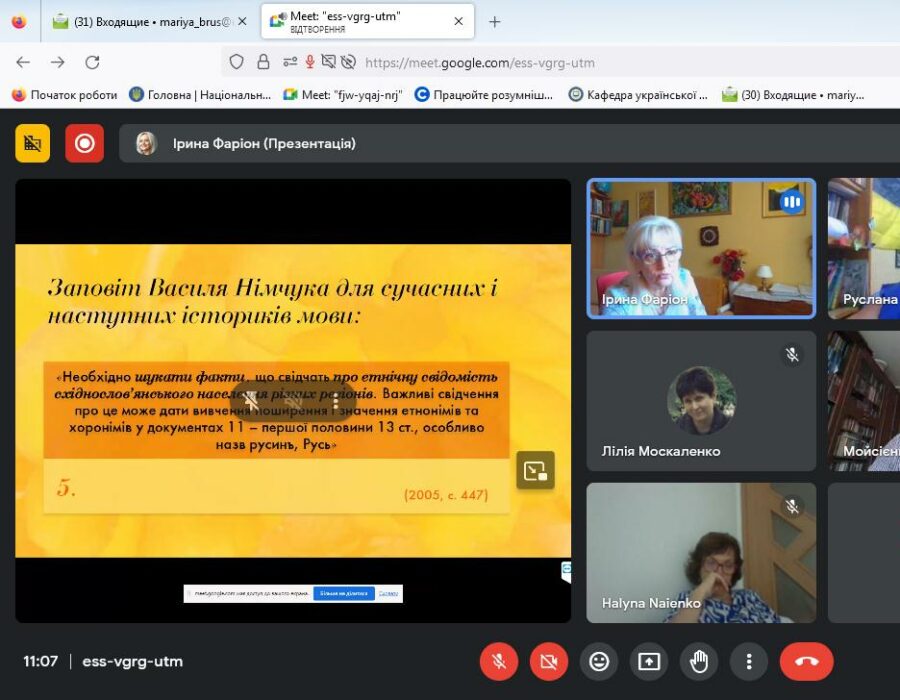The width and height of the screenshot is (900, 700).
Task: Open picture-in-picture for the presentation
Action: click(x=535, y=470)
